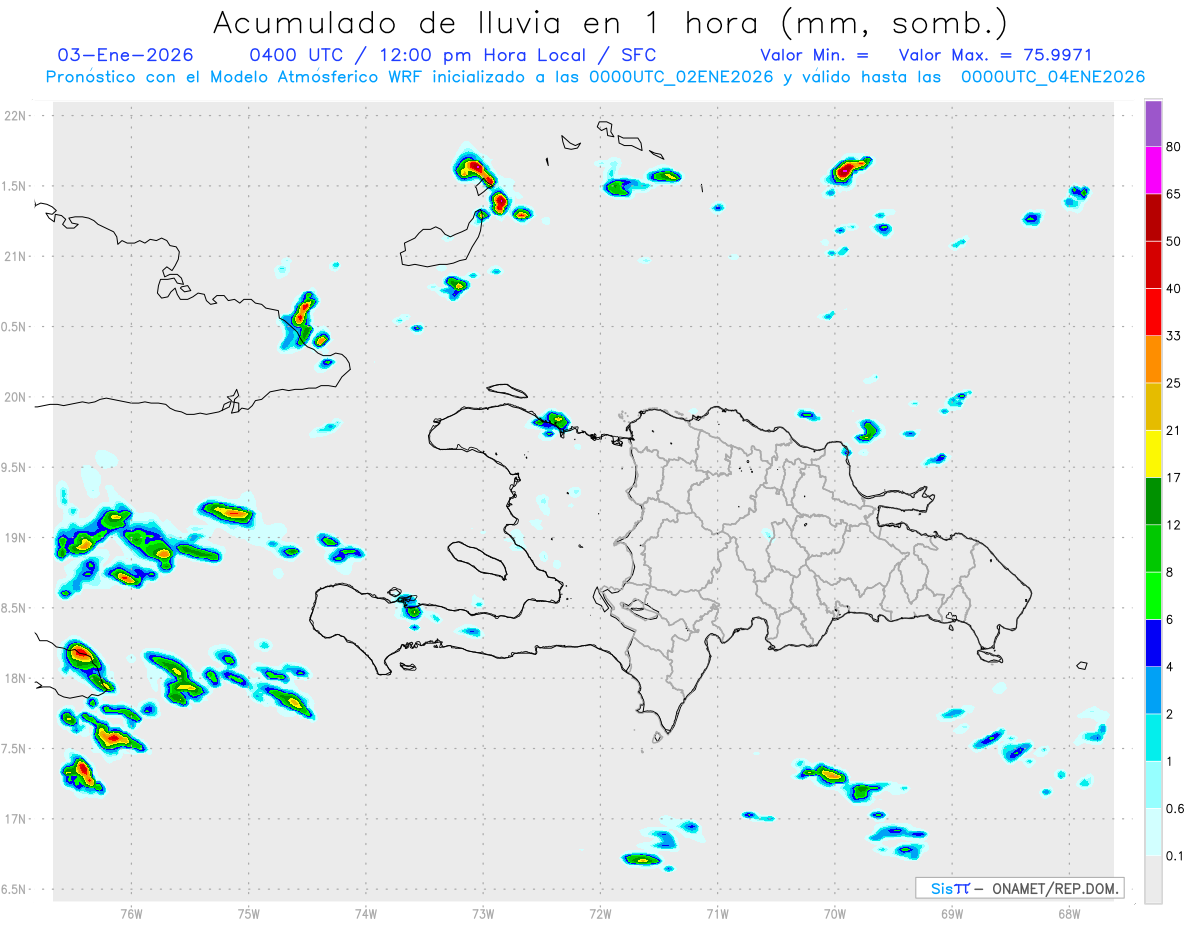Image resolution: width=1200 pixels, height=927 pixels.
Task: Select the legend value '40'
Action: pyautogui.click(x=1174, y=289)
